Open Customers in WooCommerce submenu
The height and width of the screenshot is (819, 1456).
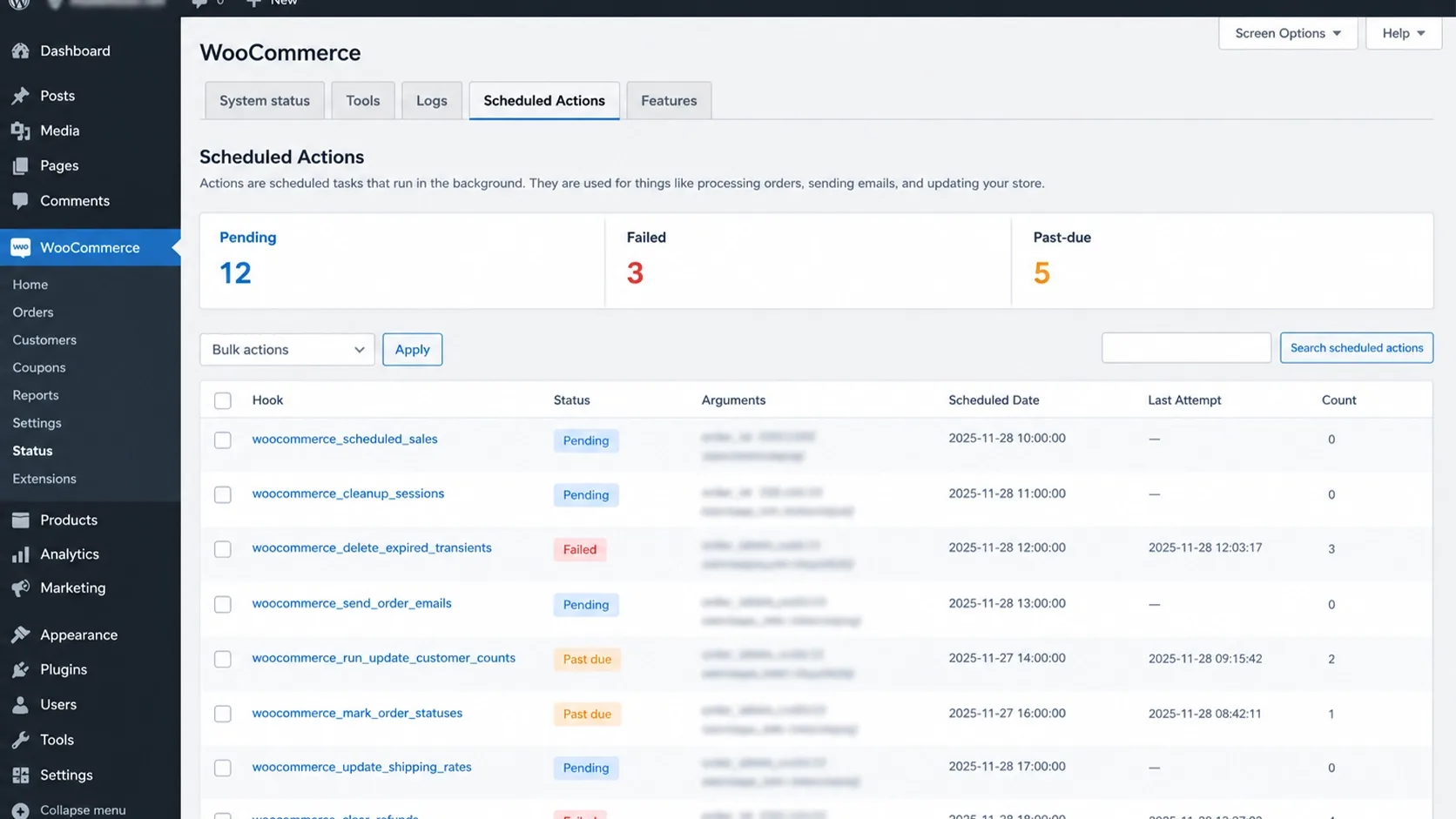point(44,340)
